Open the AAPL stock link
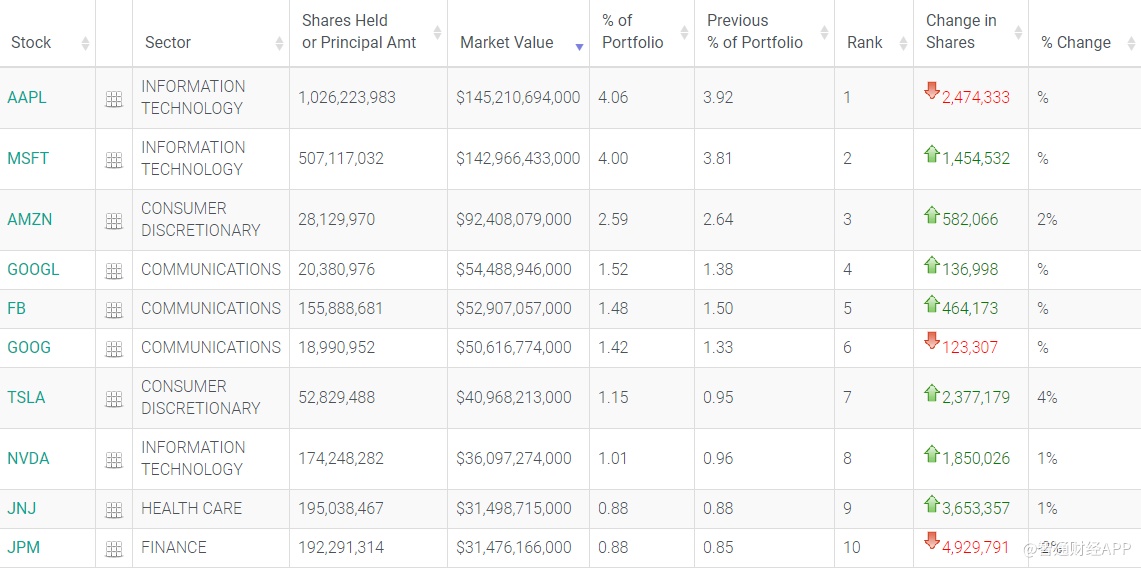 pos(27,98)
